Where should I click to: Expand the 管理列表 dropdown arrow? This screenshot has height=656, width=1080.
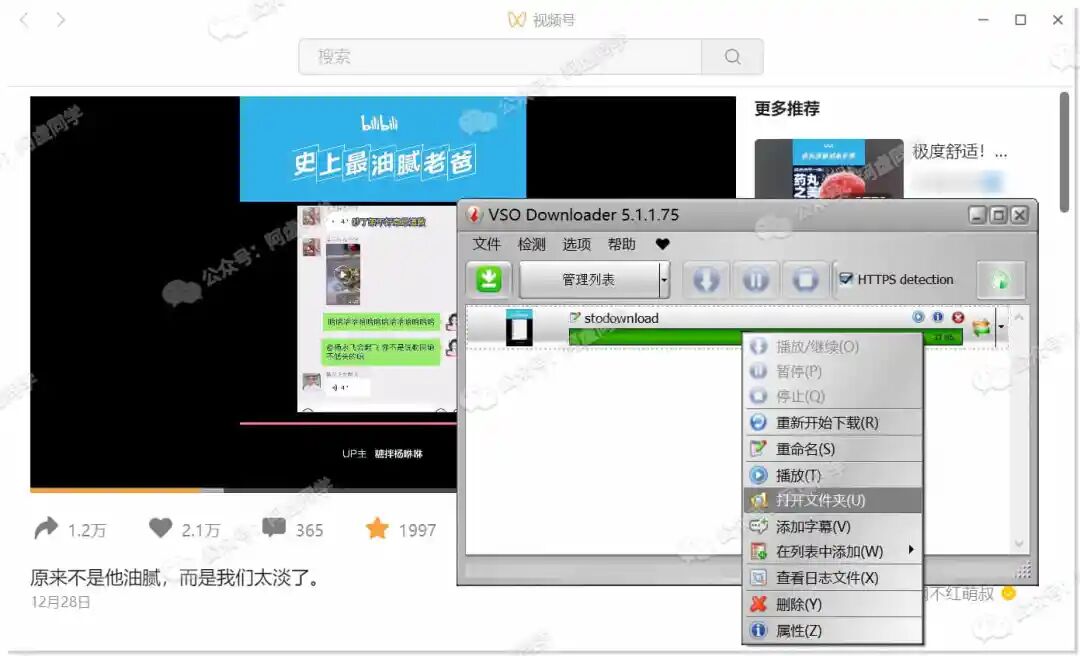pos(664,279)
